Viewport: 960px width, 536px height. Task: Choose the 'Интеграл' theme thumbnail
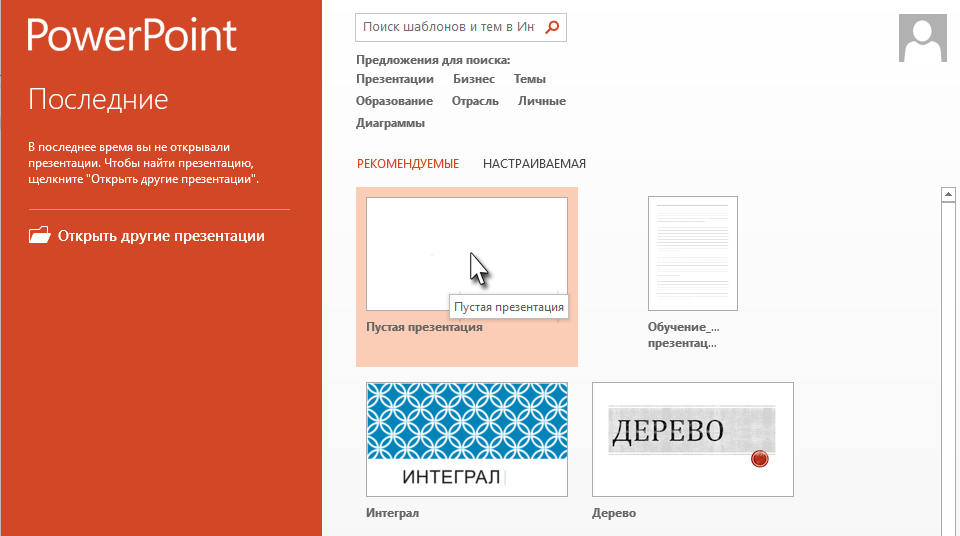click(467, 439)
